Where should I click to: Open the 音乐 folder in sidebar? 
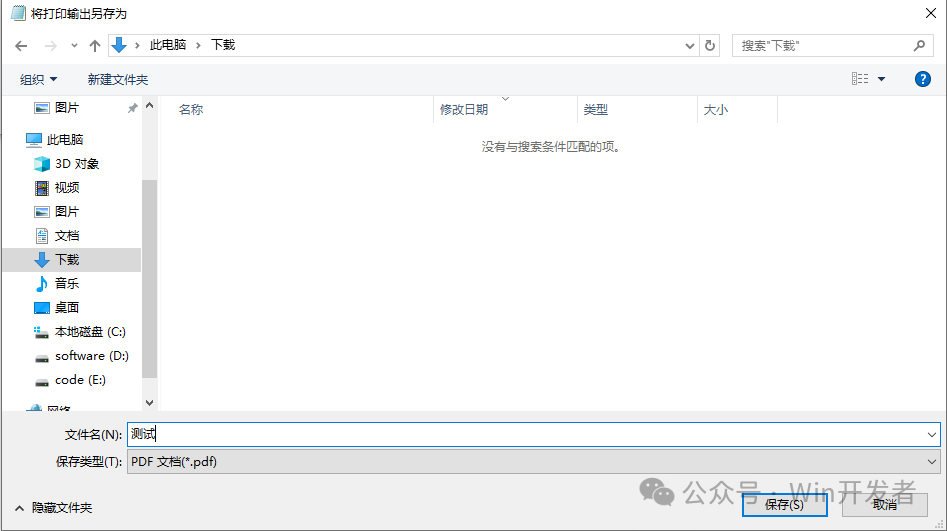pyautogui.click(x=66, y=284)
